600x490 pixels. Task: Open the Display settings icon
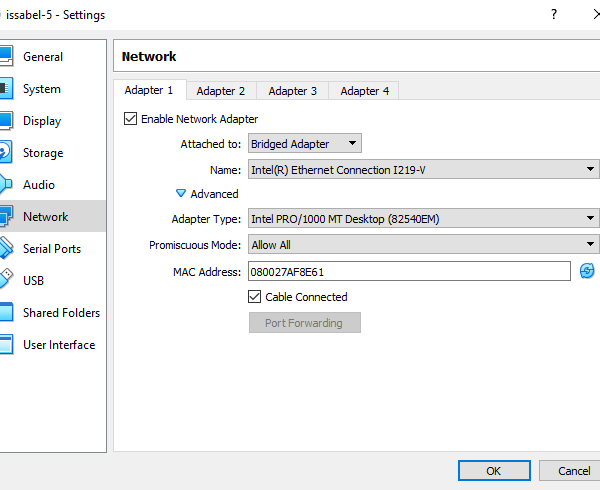5,121
